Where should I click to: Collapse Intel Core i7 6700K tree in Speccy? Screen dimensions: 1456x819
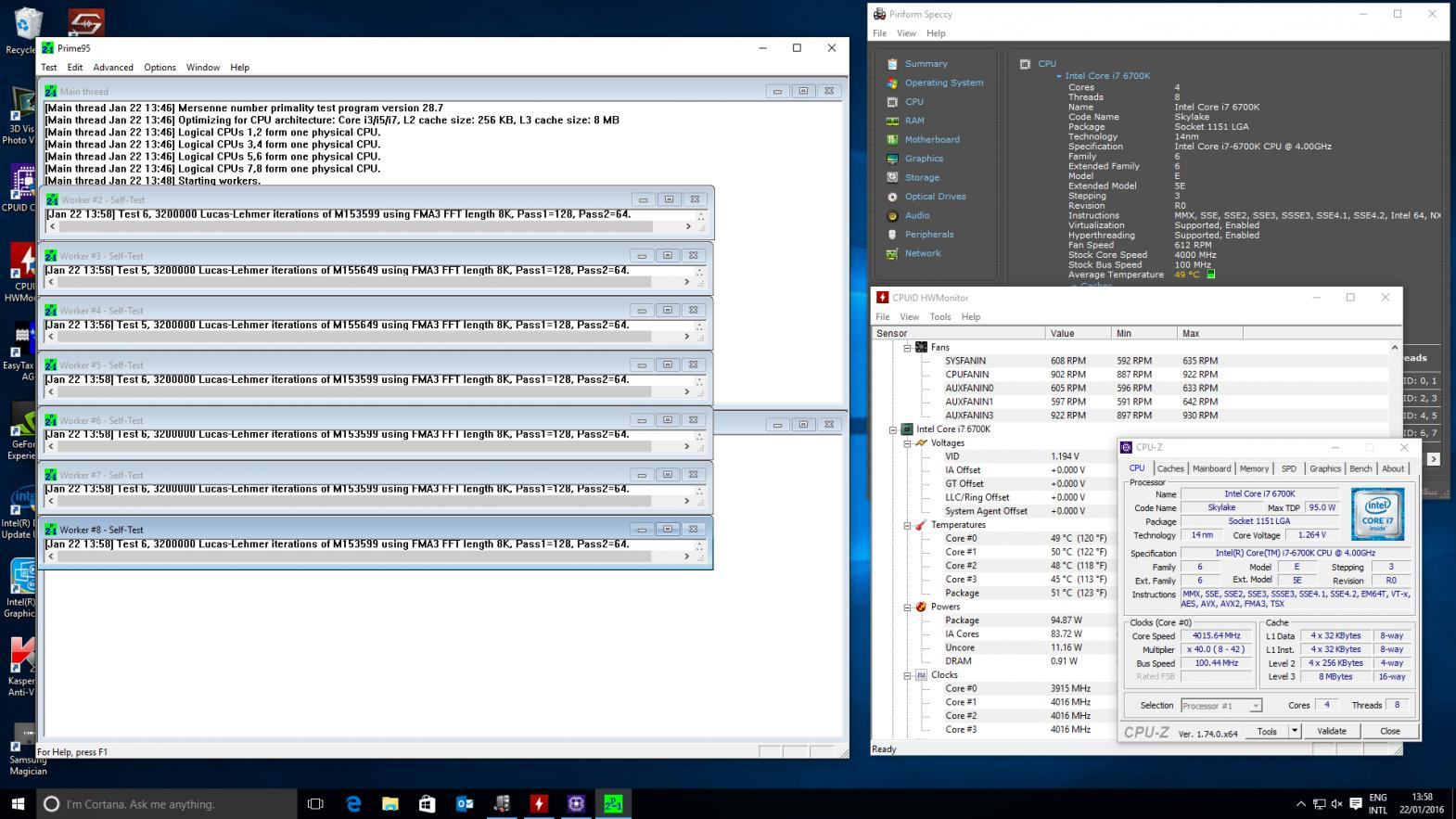(x=1059, y=76)
